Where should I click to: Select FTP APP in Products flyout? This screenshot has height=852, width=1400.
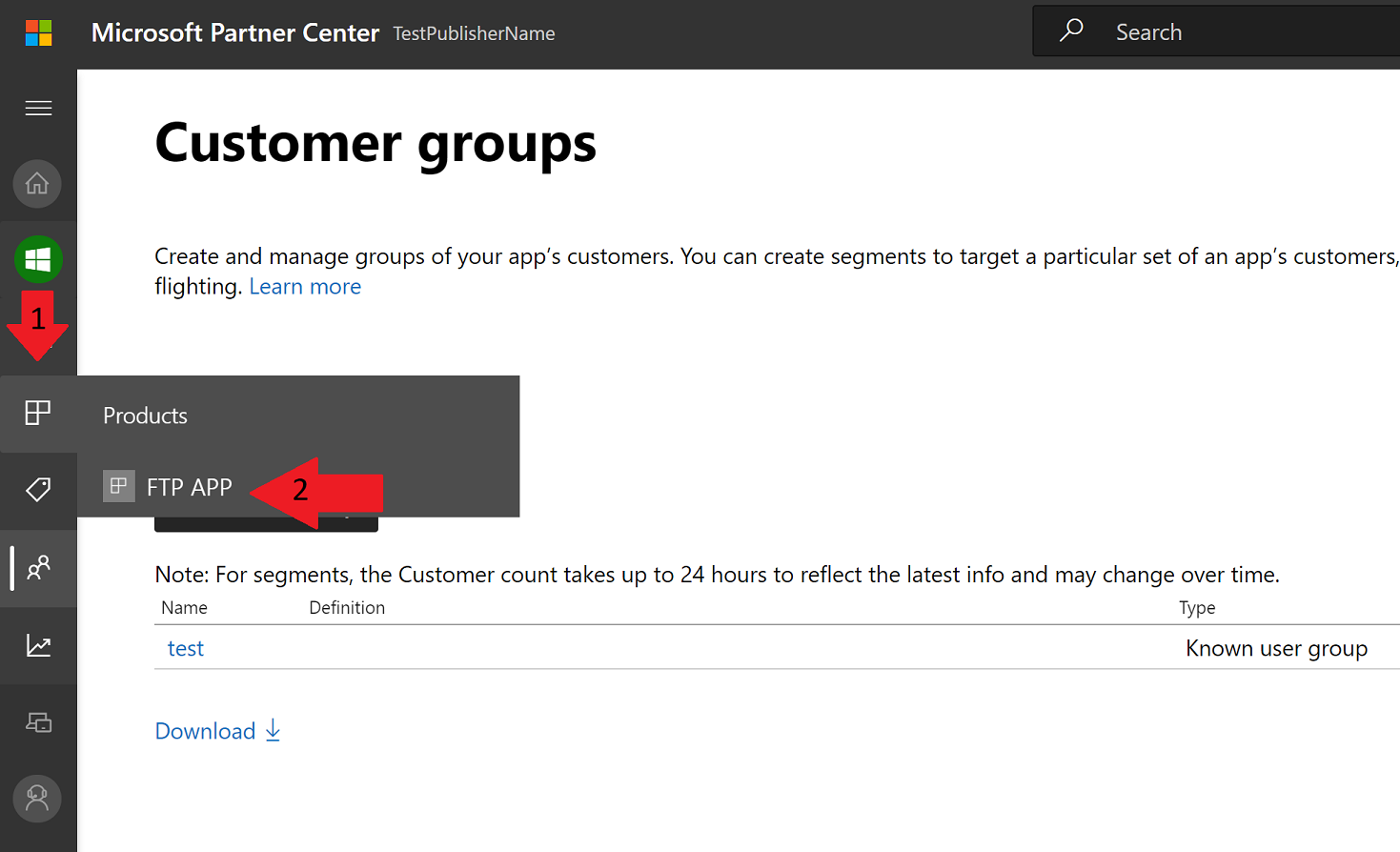click(x=190, y=487)
